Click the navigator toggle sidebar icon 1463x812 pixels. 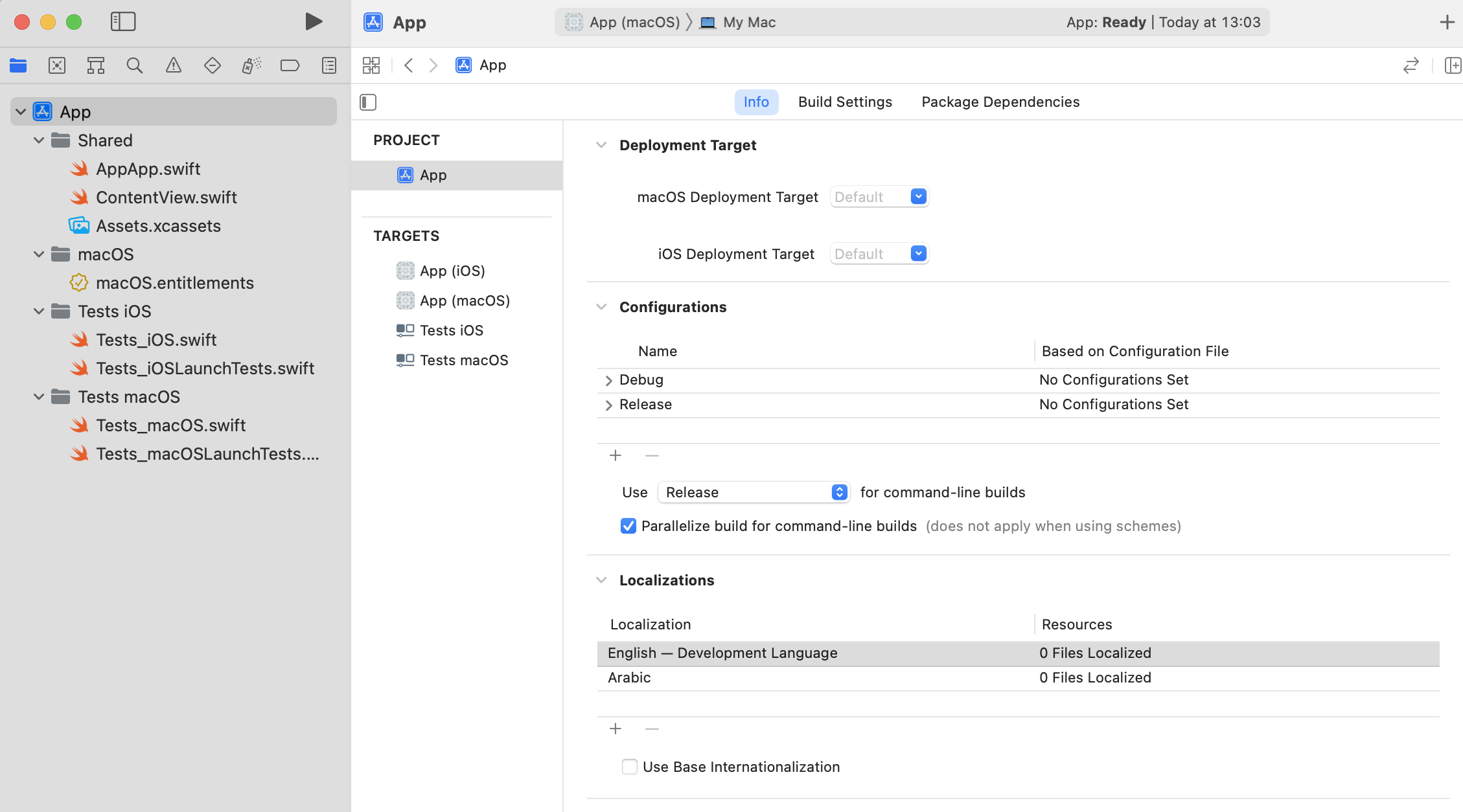(122, 22)
